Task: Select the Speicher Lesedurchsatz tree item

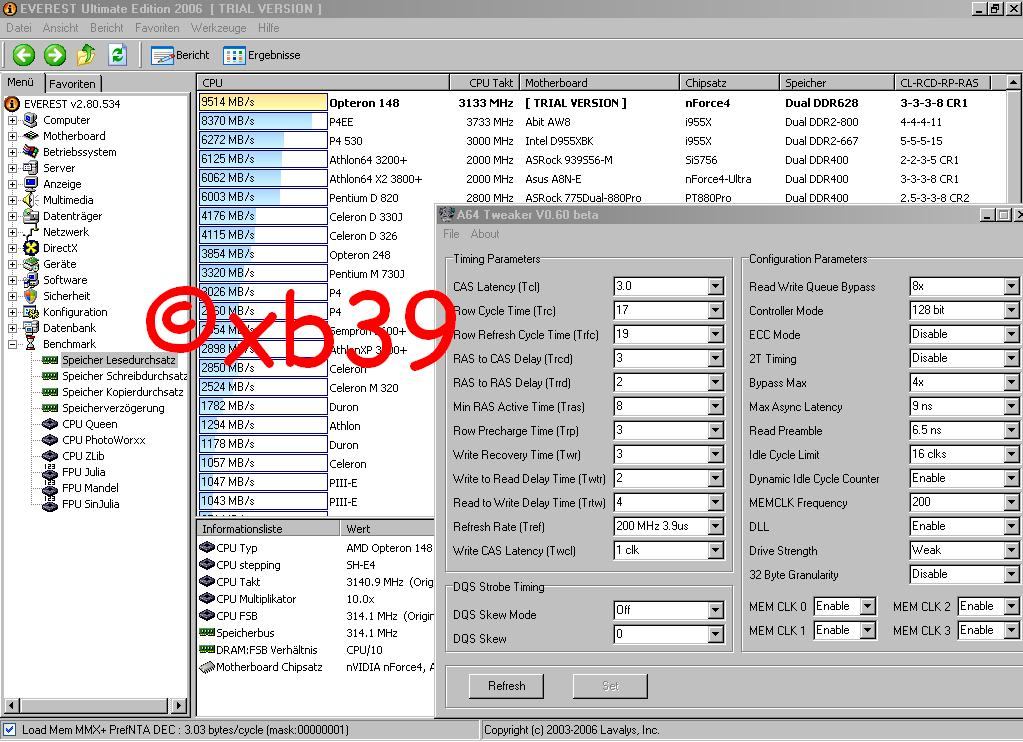Action: [119, 360]
